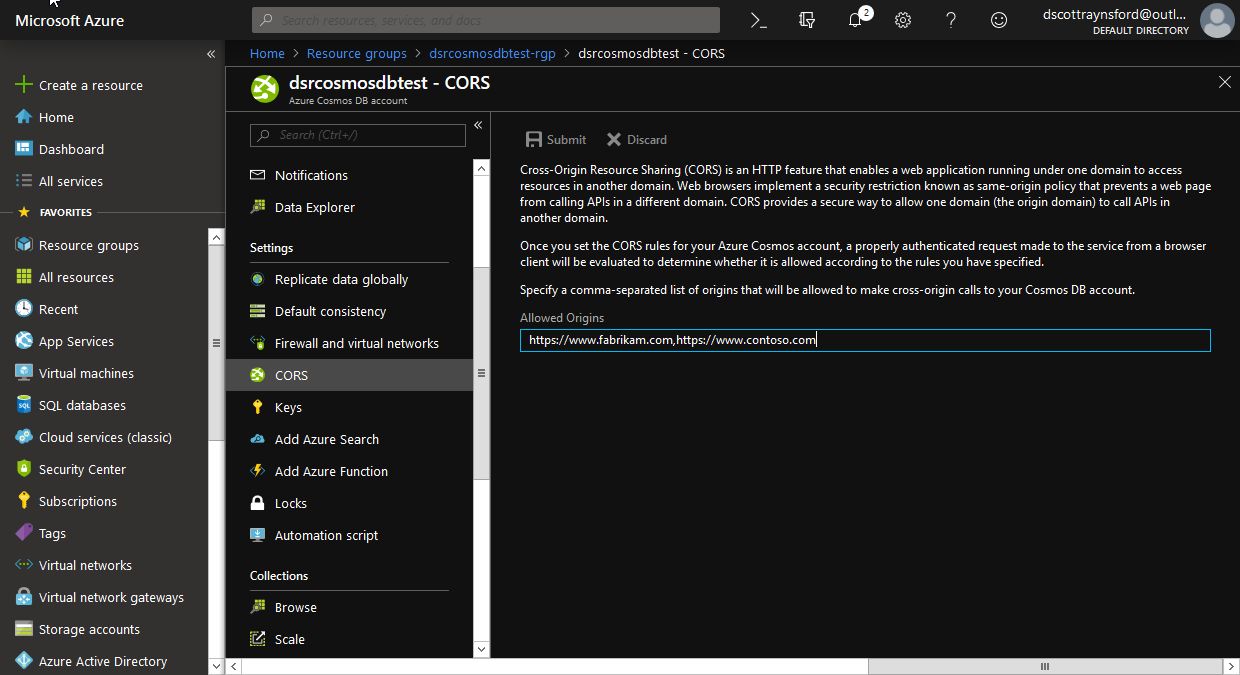
Task: Focus the resource menu search box
Action: click(358, 135)
